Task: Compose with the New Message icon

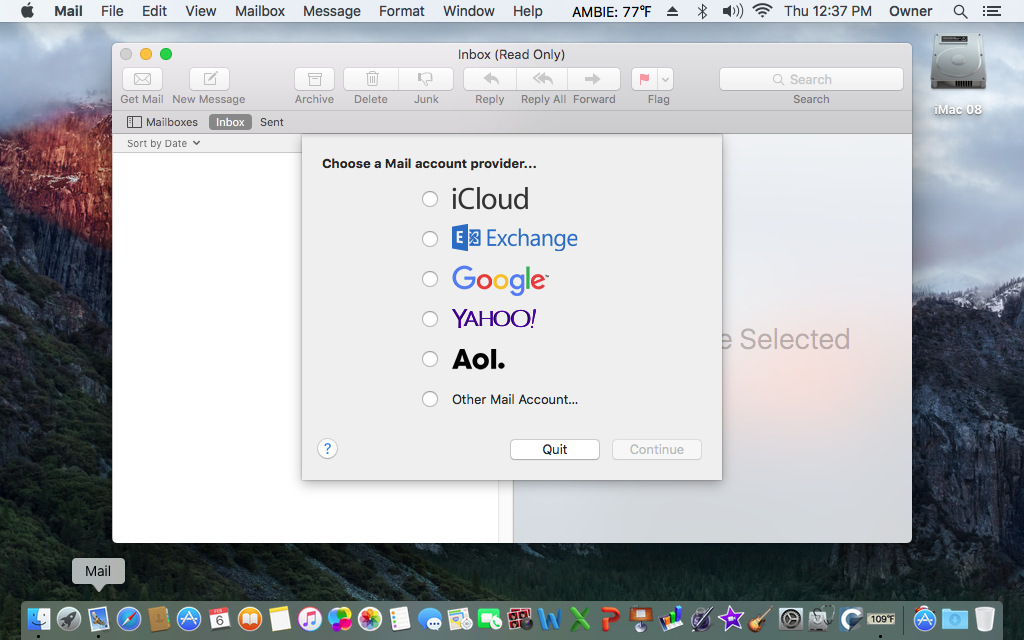Action: 210,79
